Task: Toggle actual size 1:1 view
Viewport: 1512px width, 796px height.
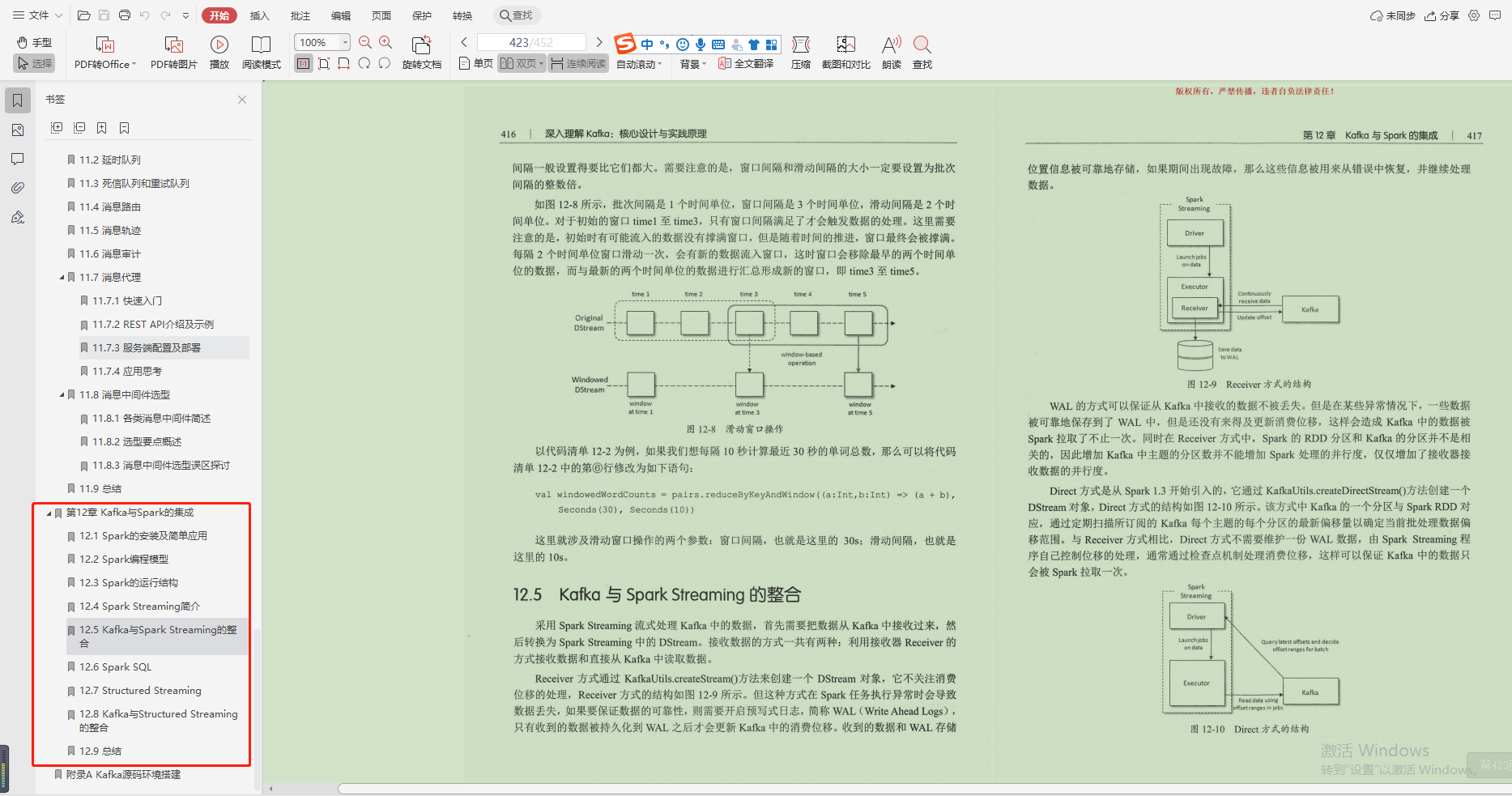Action: pos(304,63)
